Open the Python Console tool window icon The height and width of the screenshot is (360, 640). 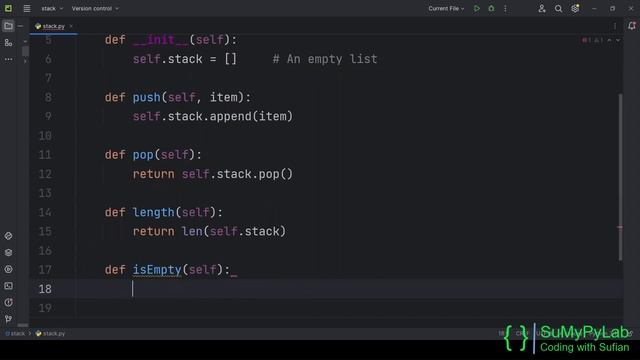[x=8, y=236]
